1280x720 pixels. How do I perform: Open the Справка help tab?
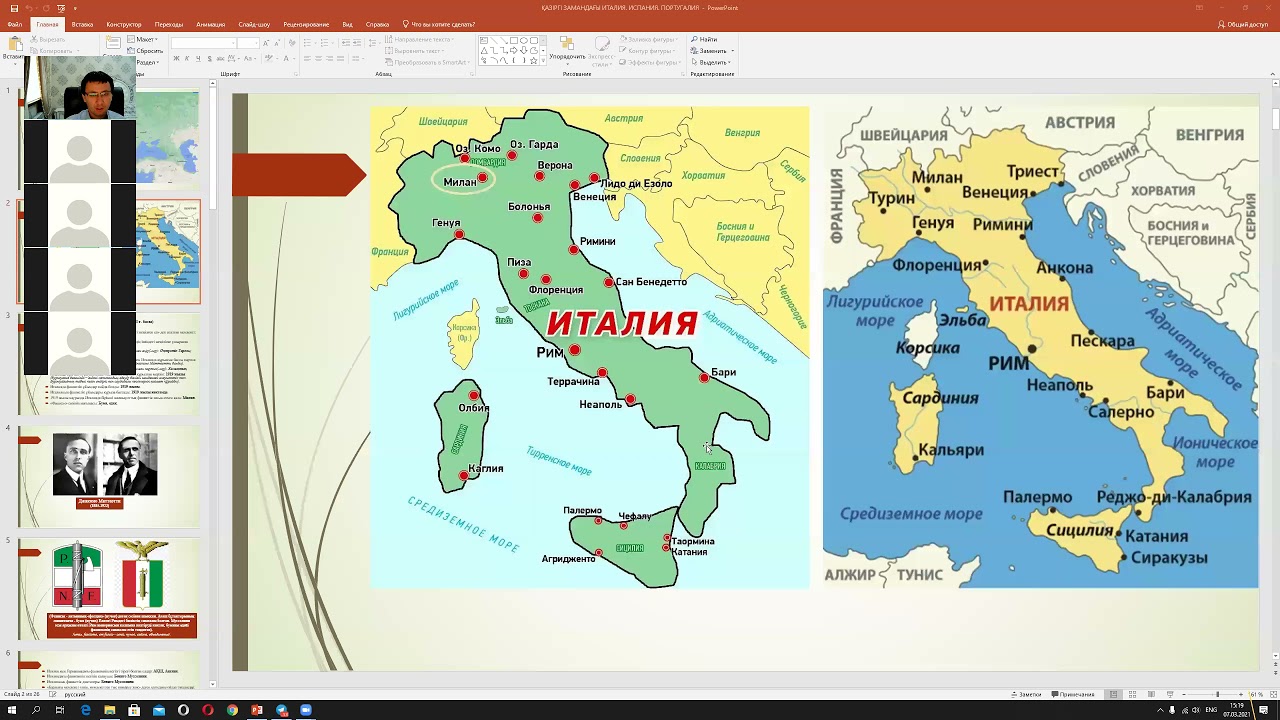click(378, 24)
